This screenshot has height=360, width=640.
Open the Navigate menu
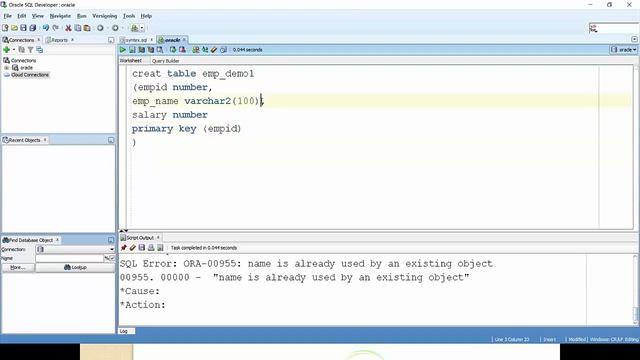click(x=60, y=16)
